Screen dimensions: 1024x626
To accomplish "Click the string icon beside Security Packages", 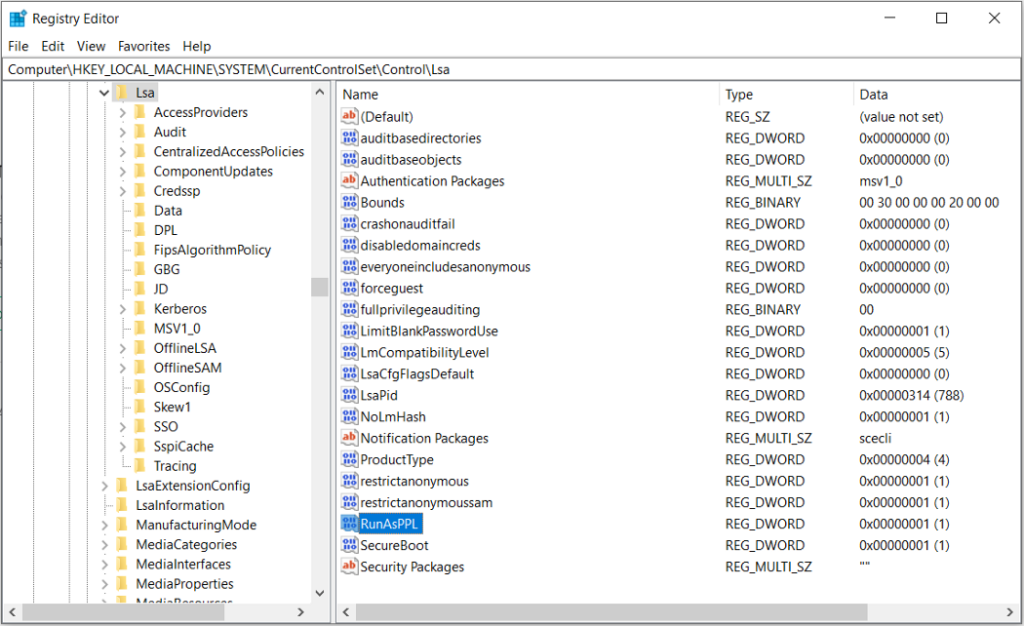I will (x=349, y=567).
